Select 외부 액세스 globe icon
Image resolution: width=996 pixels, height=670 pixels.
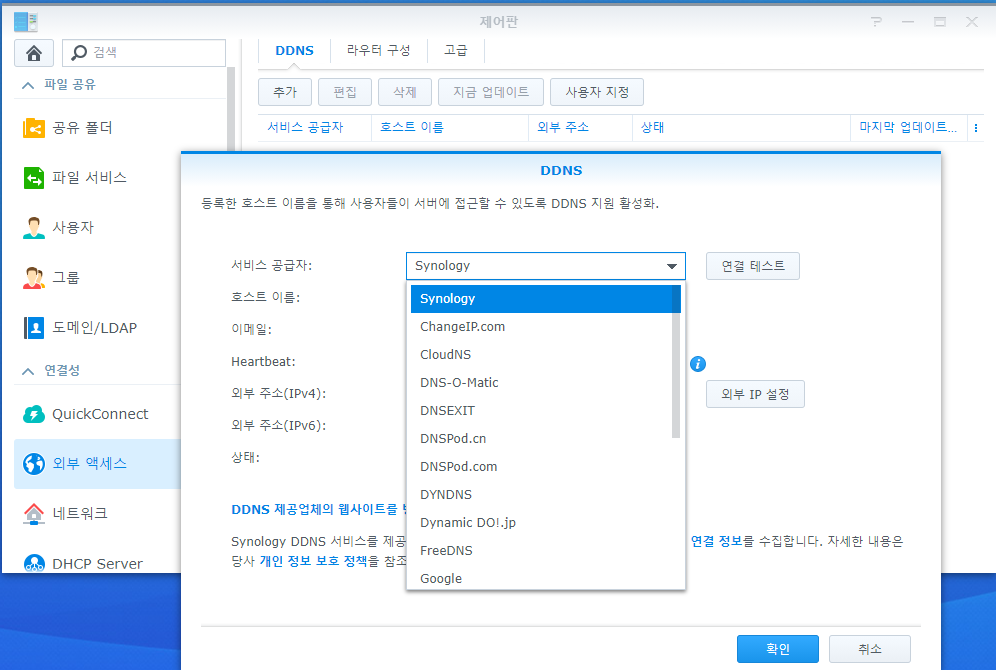tap(34, 464)
